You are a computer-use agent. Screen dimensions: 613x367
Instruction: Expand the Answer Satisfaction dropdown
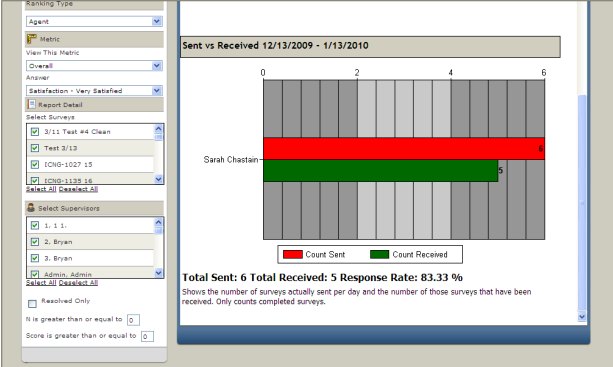coord(94,91)
